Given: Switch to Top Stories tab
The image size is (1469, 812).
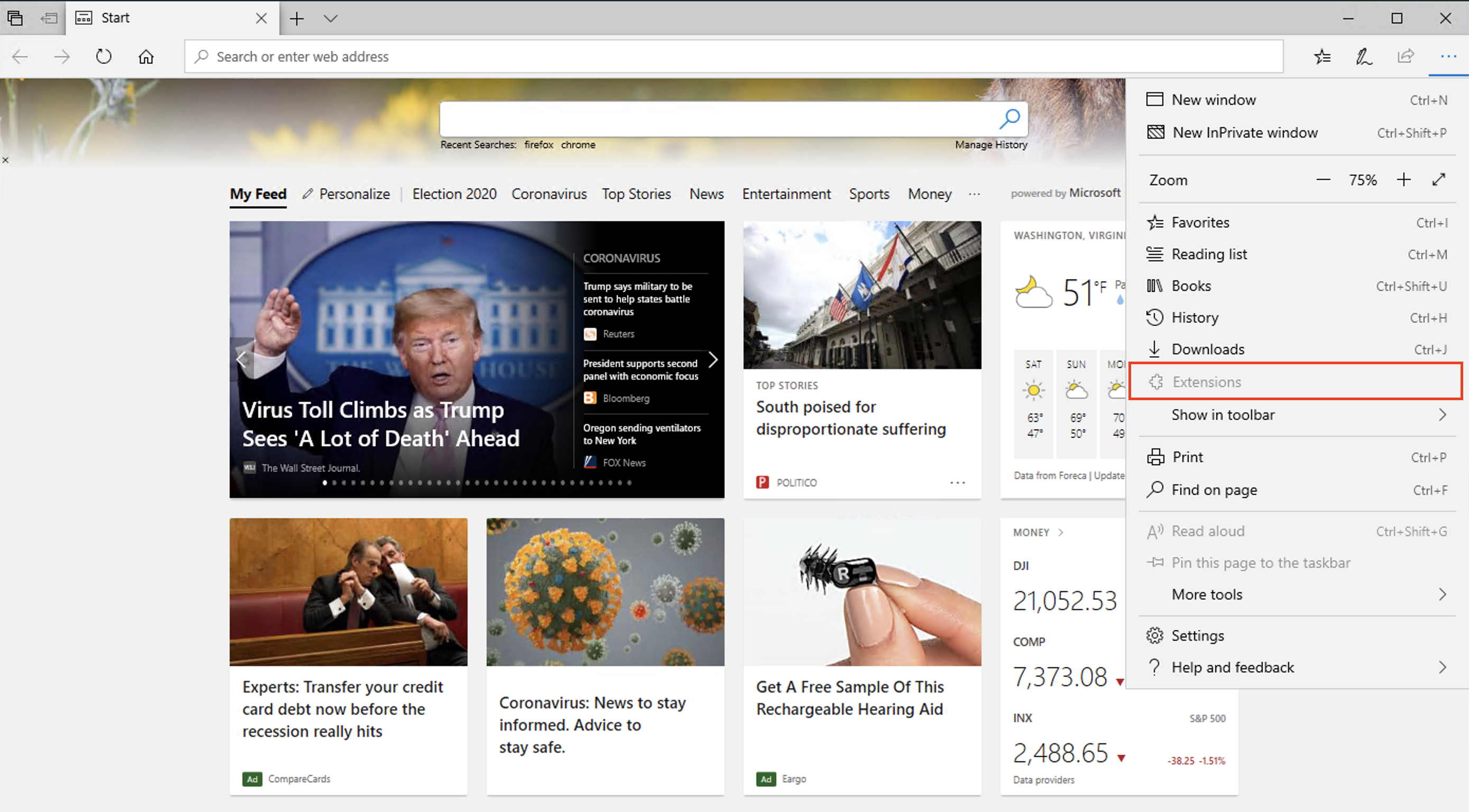Looking at the screenshot, I should tap(636, 194).
